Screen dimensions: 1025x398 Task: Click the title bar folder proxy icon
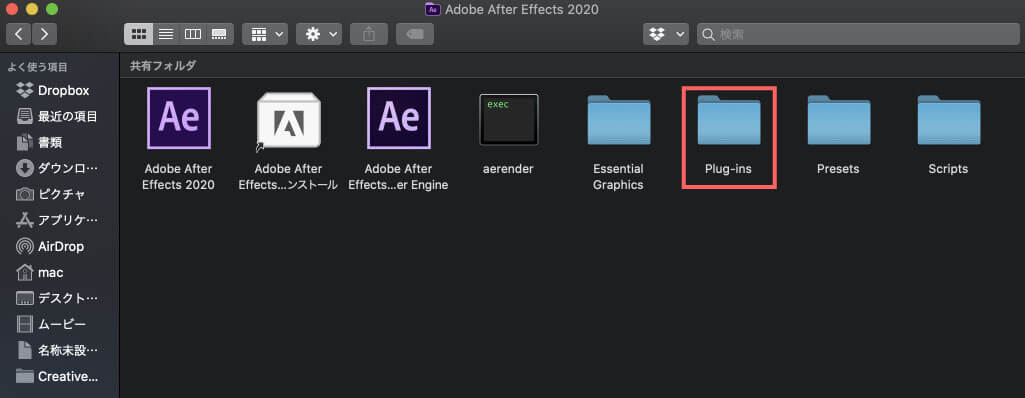(432, 9)
